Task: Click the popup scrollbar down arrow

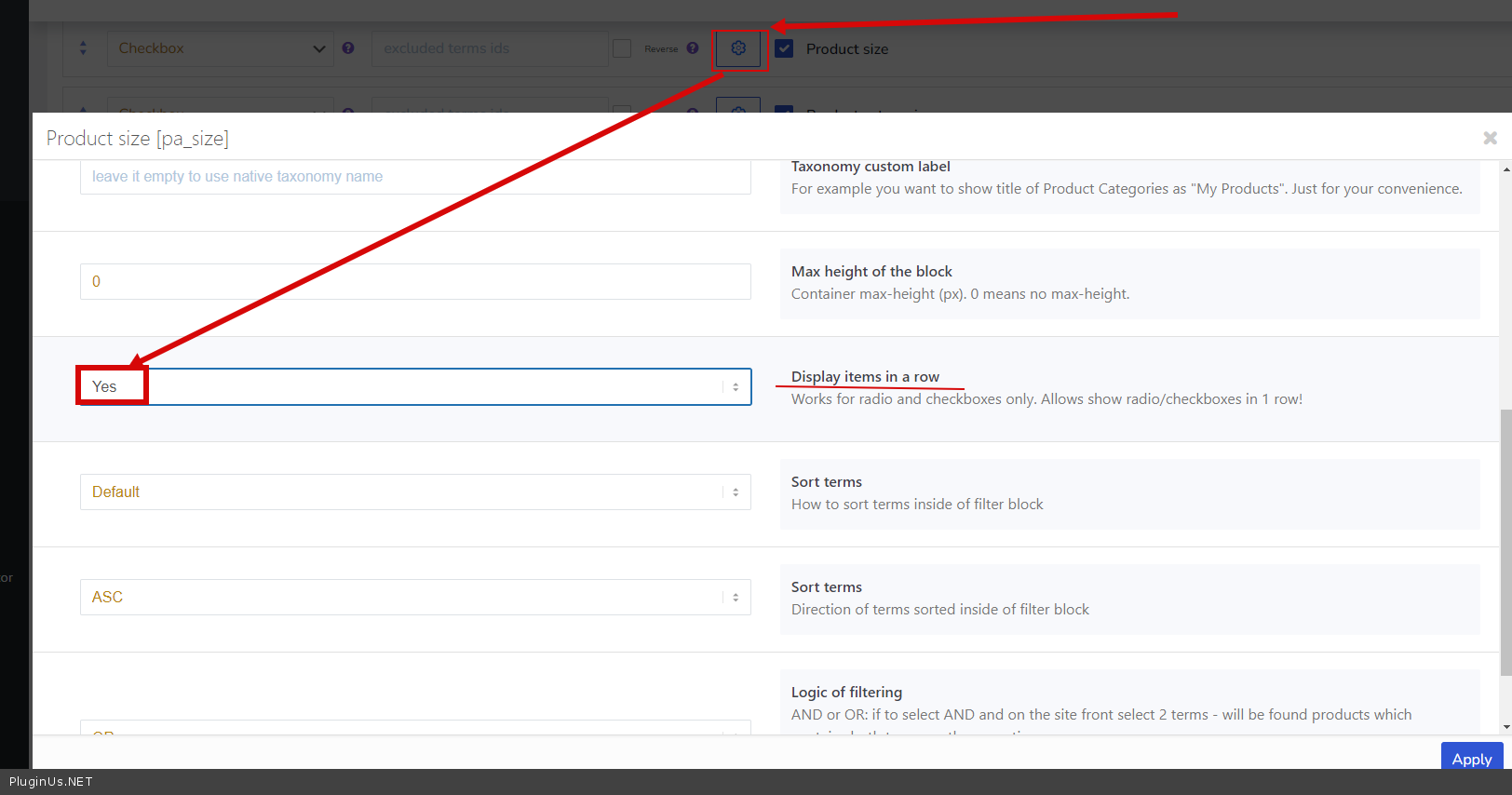Action: (x=1505, y=727)
